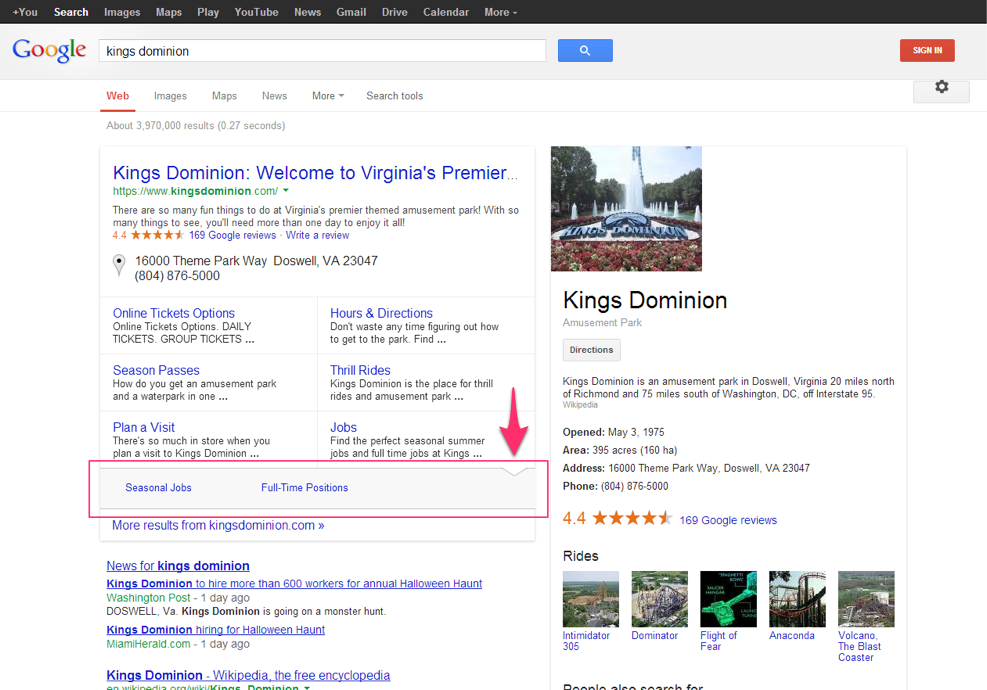Image resolution: width=987 pixels, height=690 pixels.
Task: Open the dropdown arrow next to kingsdominion.com URL
Action: (286, 190)
